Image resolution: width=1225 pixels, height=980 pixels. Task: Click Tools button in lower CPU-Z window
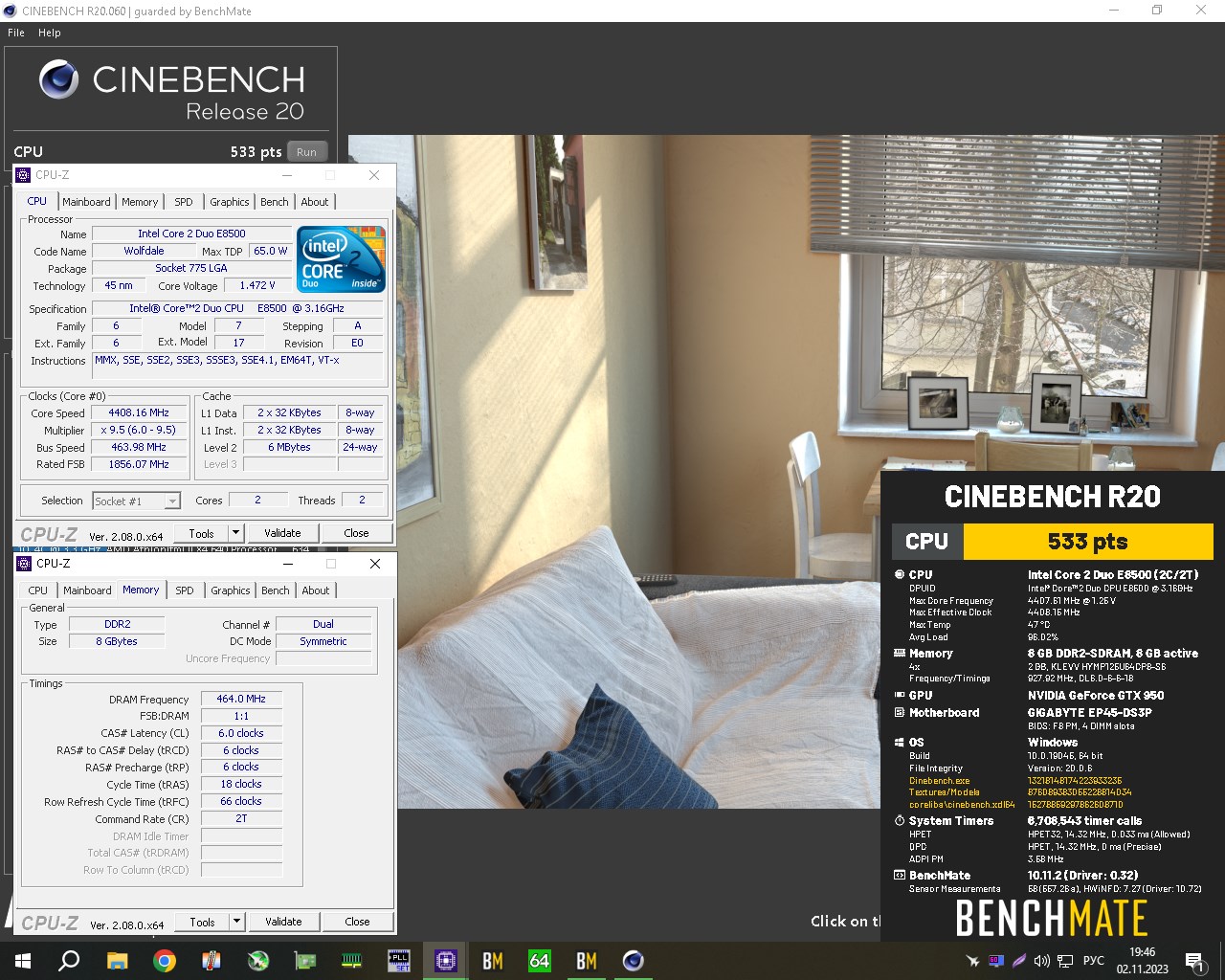(203, 922)
